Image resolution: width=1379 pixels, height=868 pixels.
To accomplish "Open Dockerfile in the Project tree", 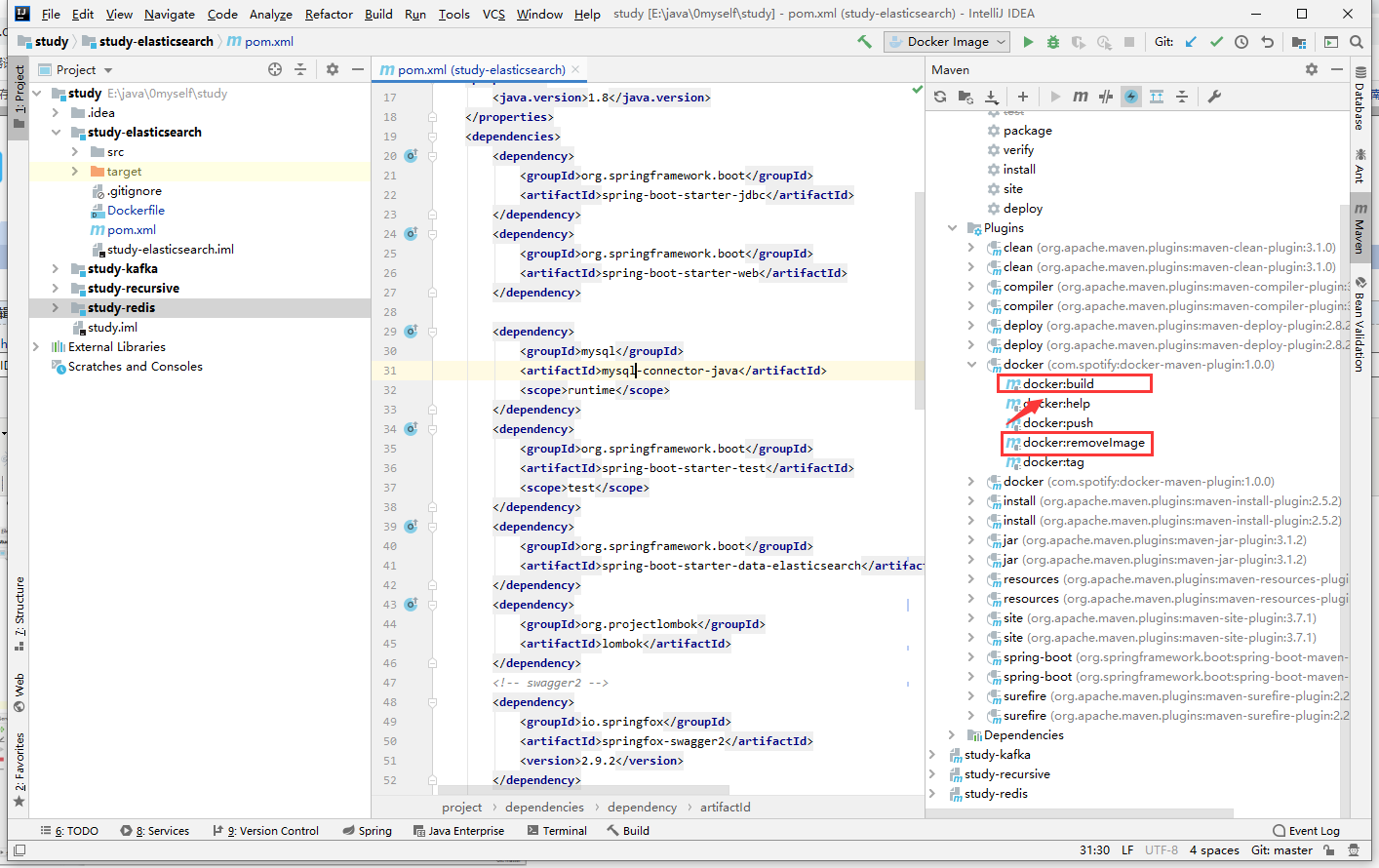I will [x=136, y=211].
